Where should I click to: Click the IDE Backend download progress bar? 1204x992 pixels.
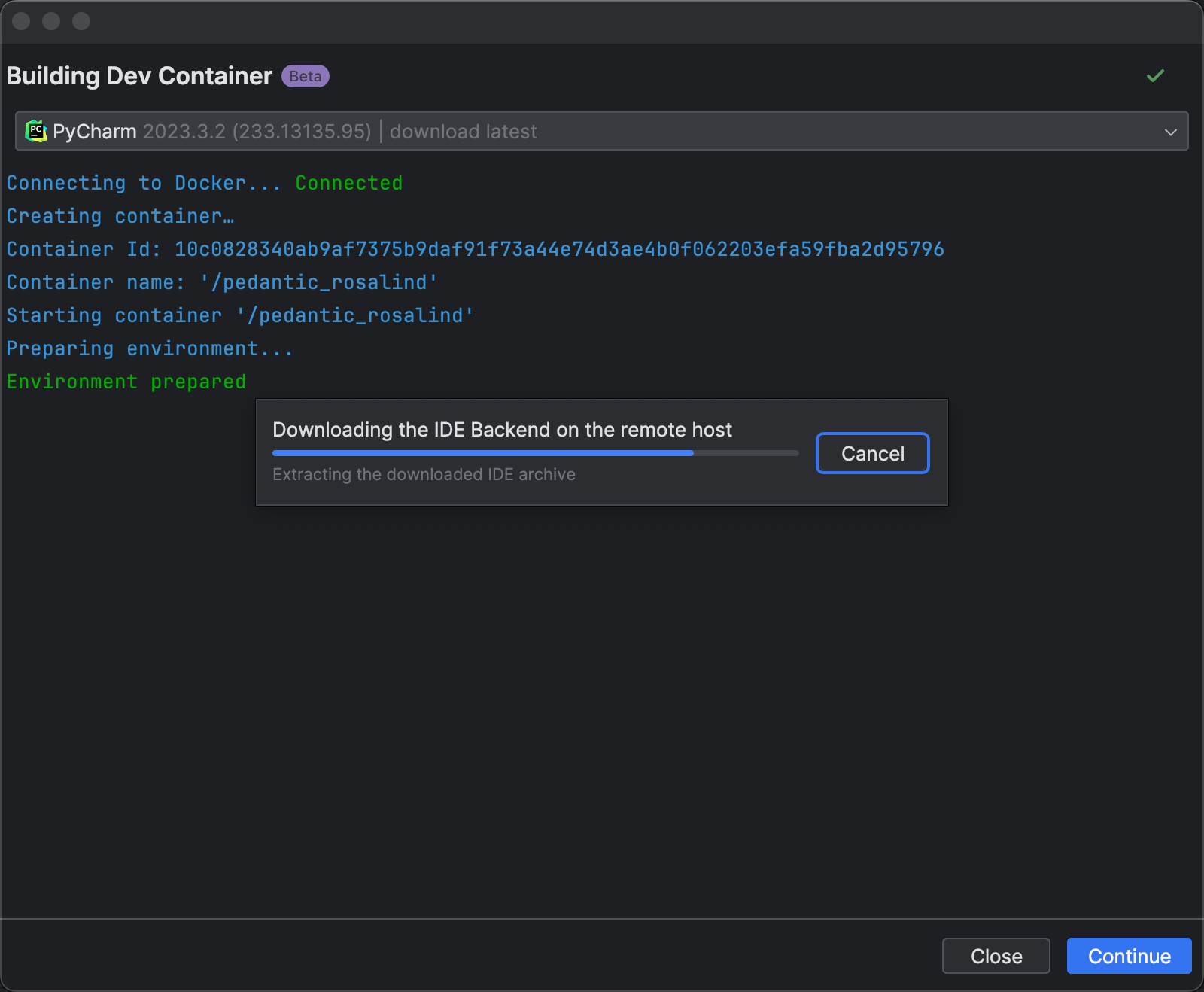[x=535, y=452]
